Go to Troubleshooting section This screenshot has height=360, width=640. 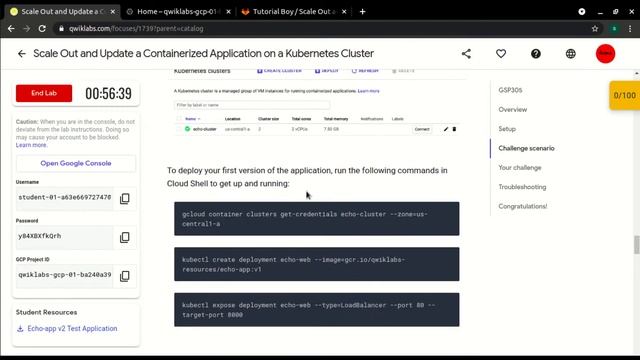point(522,187)
